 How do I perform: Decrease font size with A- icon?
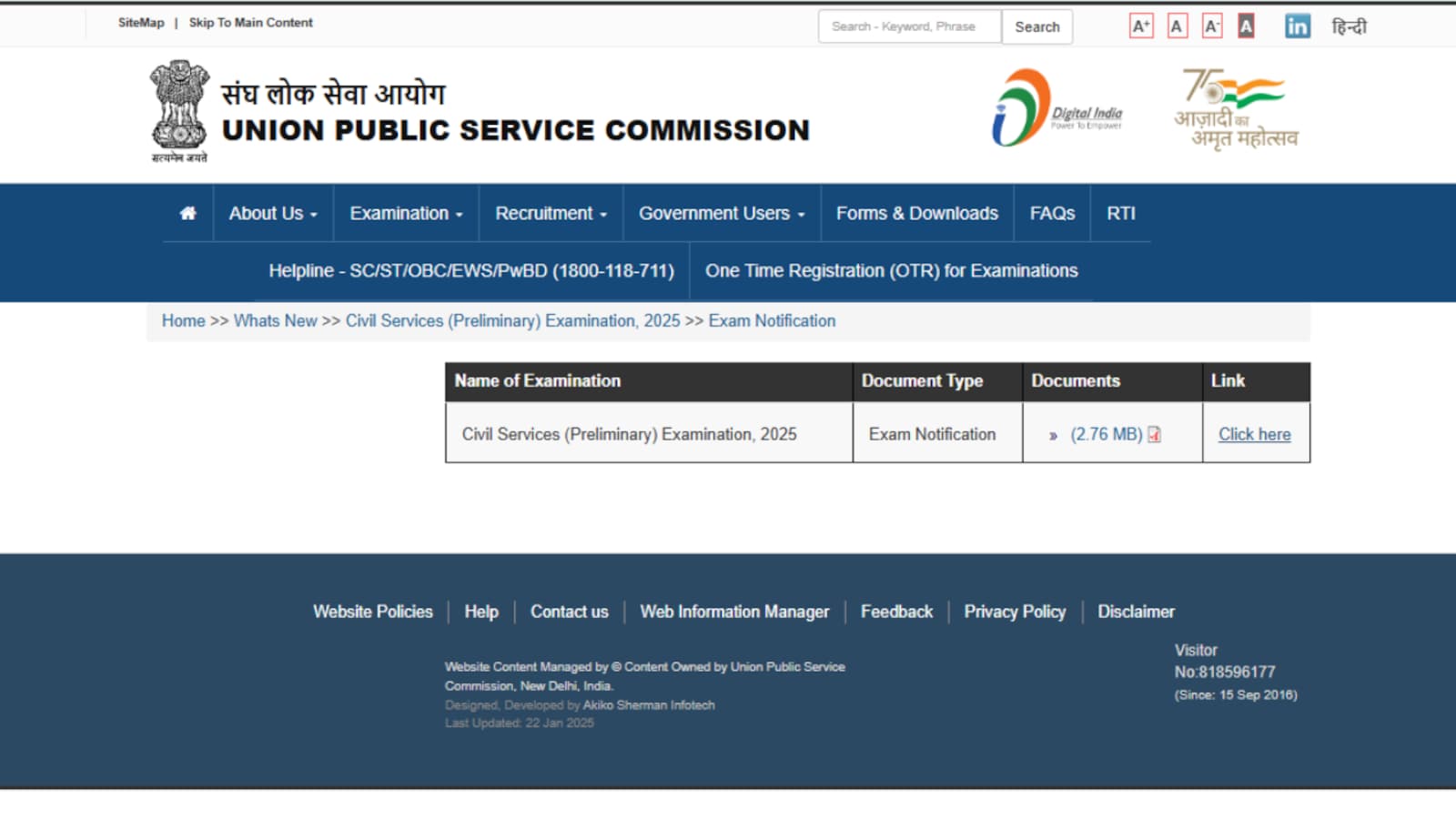click(x=1211, y=26)
